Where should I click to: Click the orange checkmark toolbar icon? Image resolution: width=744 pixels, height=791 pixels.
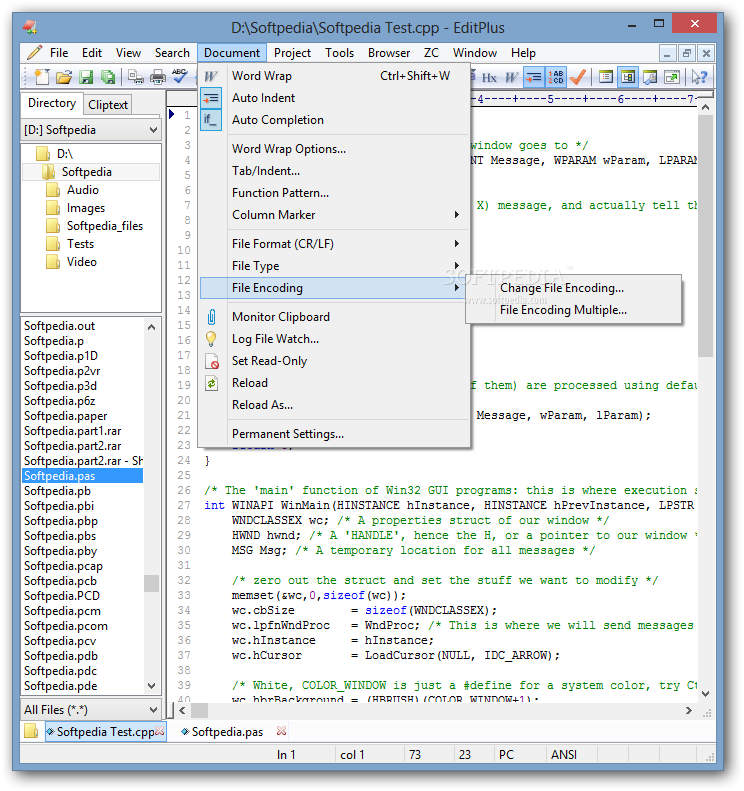[x=578, y=77]
